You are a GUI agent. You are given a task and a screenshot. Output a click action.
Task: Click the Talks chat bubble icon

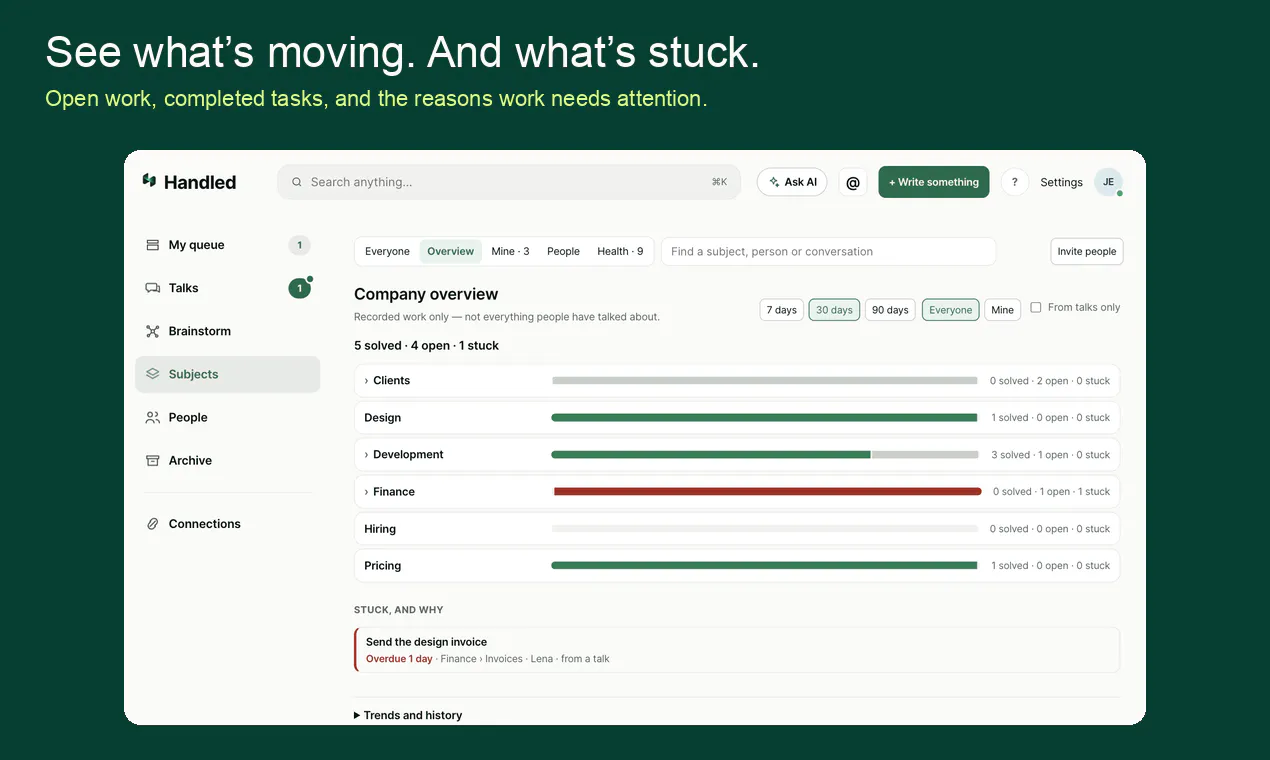[x=153, y=288]
